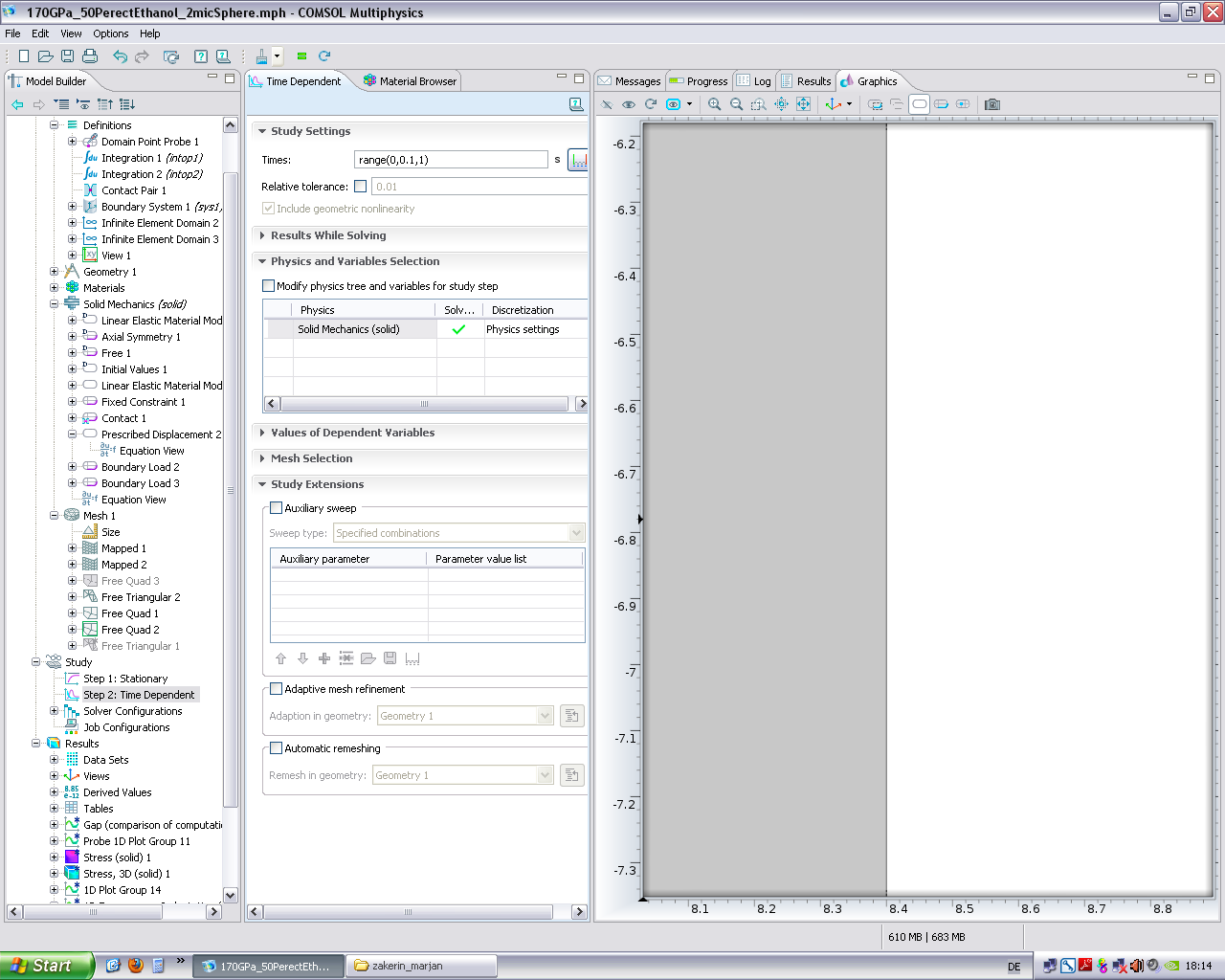Click Zoom Out in Graphics toolbar

click(x=736, y=104)
